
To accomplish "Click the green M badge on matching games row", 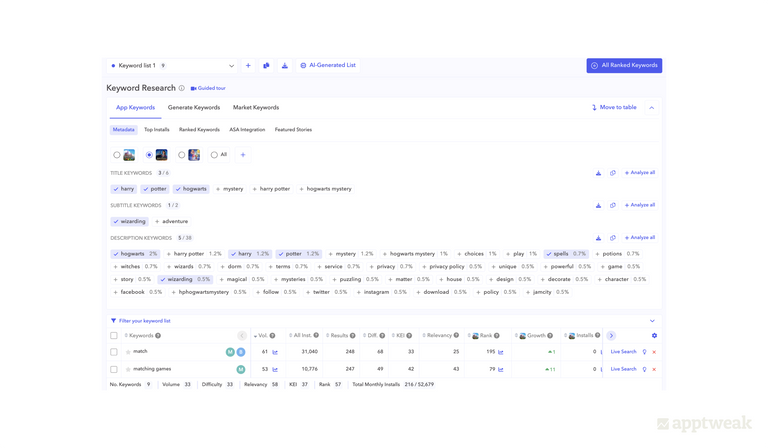I will (x=240, y=370).
